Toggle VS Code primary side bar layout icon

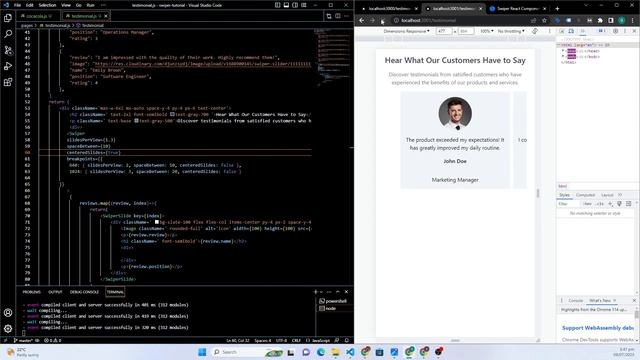pos(278,5)
